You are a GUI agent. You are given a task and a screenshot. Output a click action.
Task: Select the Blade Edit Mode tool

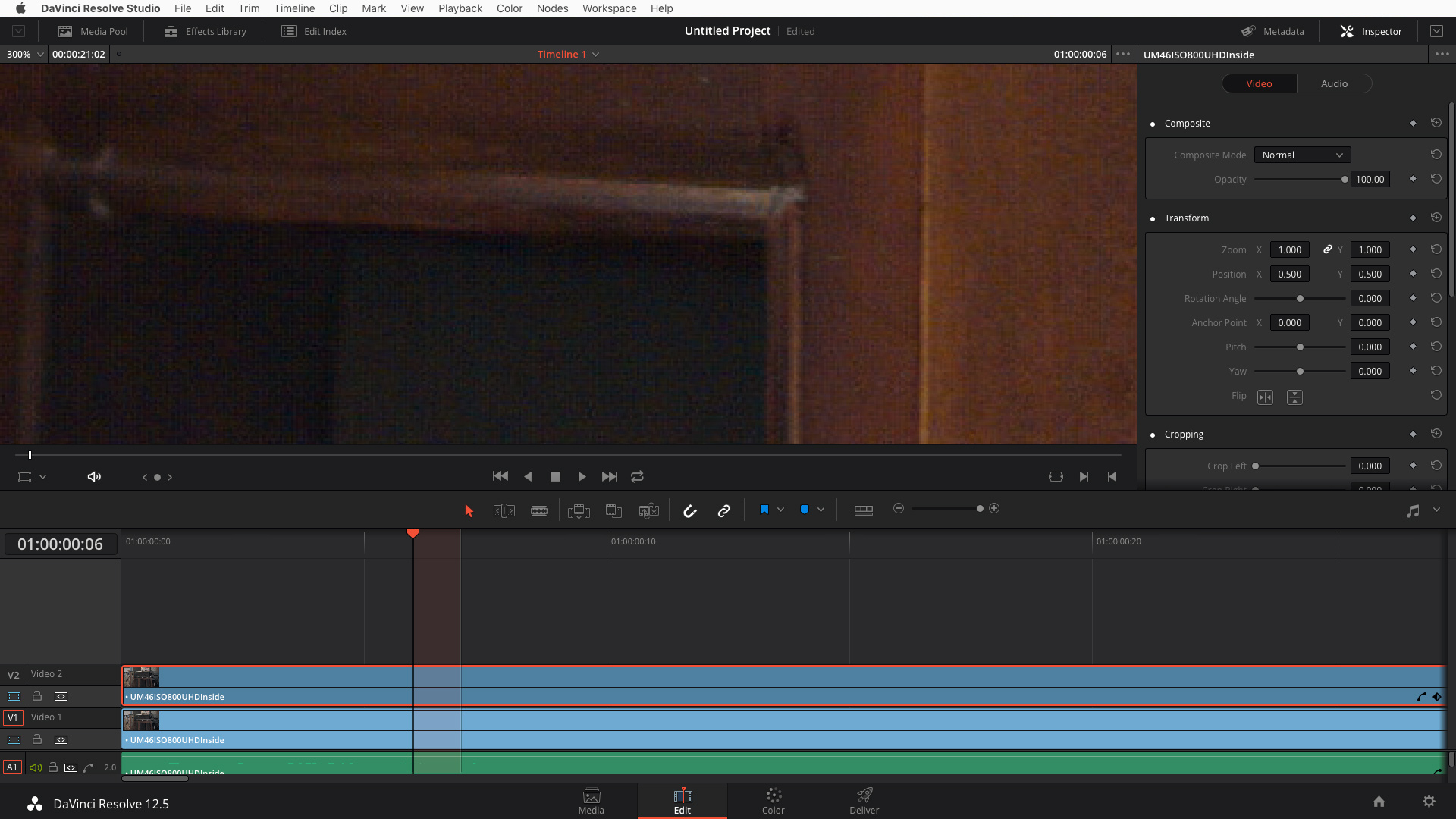pos(539,510)
